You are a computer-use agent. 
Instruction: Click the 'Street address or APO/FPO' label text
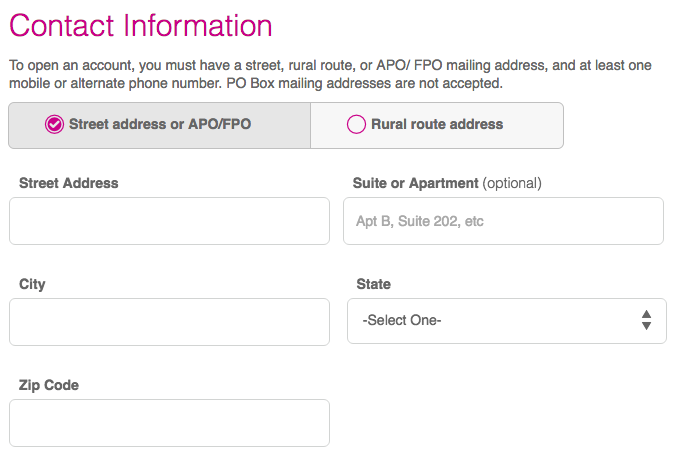tap(160, 124)
